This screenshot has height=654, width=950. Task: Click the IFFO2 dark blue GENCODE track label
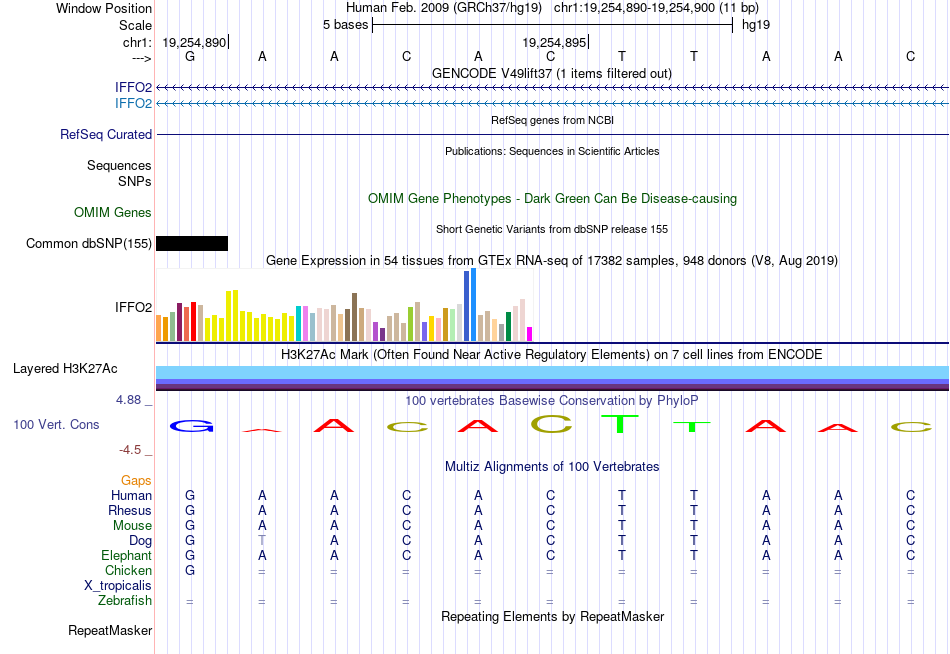(133, 87)
